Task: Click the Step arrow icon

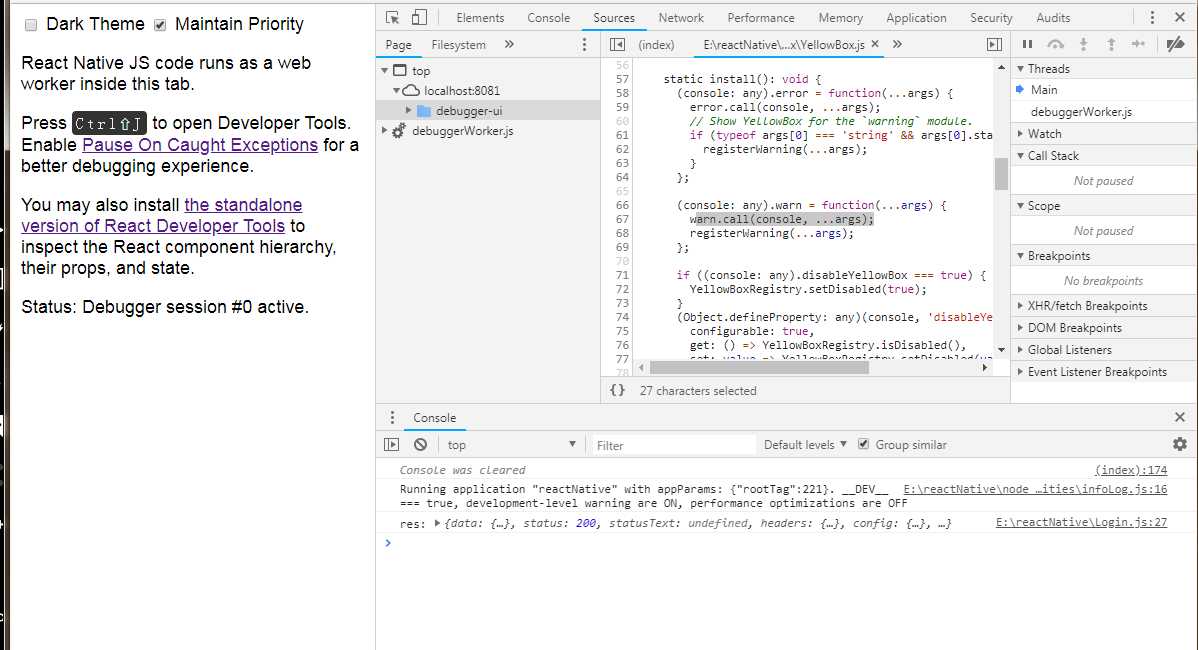Action: 1138,44
